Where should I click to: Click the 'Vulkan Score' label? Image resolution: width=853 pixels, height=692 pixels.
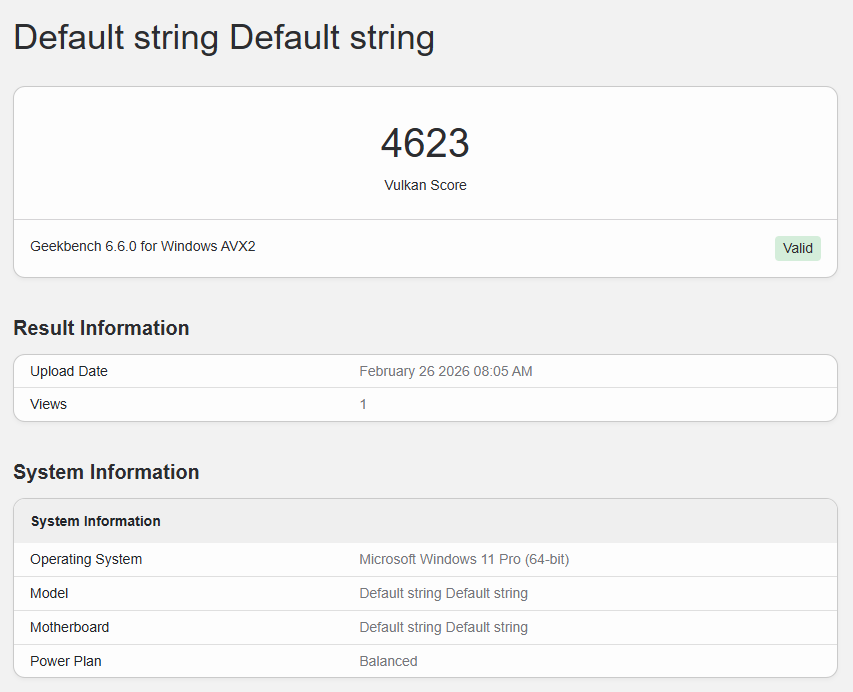coord(425,185)
